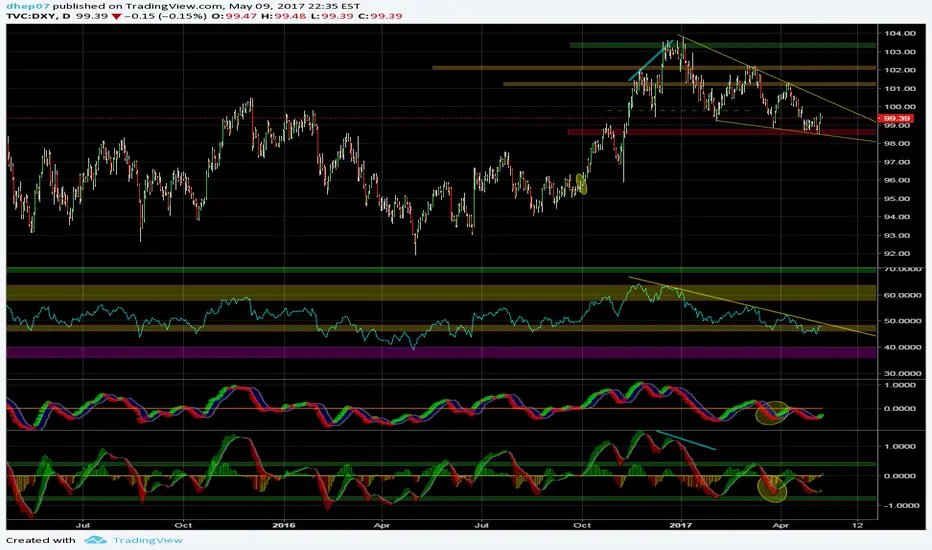This screenshot has height=550, width=932.
Task: Click the 100.00 price axis label
Action: [899, 107]
